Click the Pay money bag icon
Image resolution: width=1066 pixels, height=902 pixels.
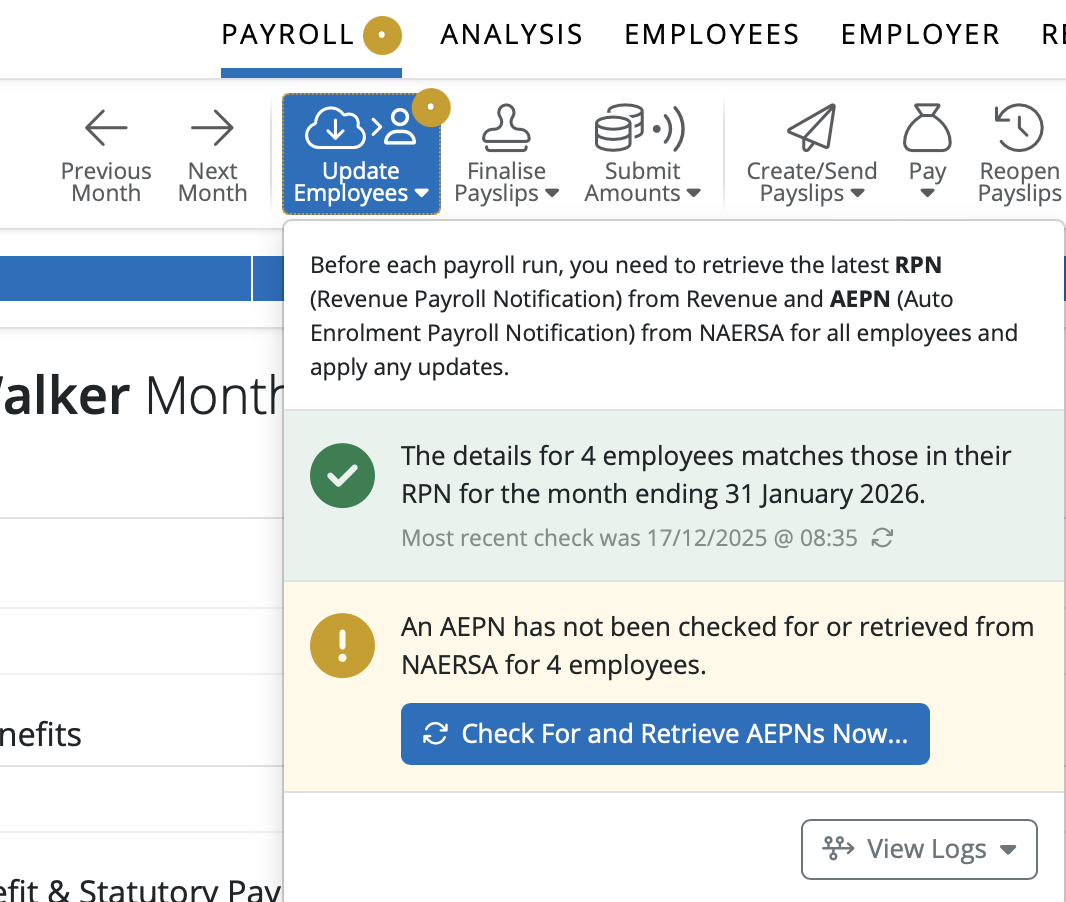(927, 128)
